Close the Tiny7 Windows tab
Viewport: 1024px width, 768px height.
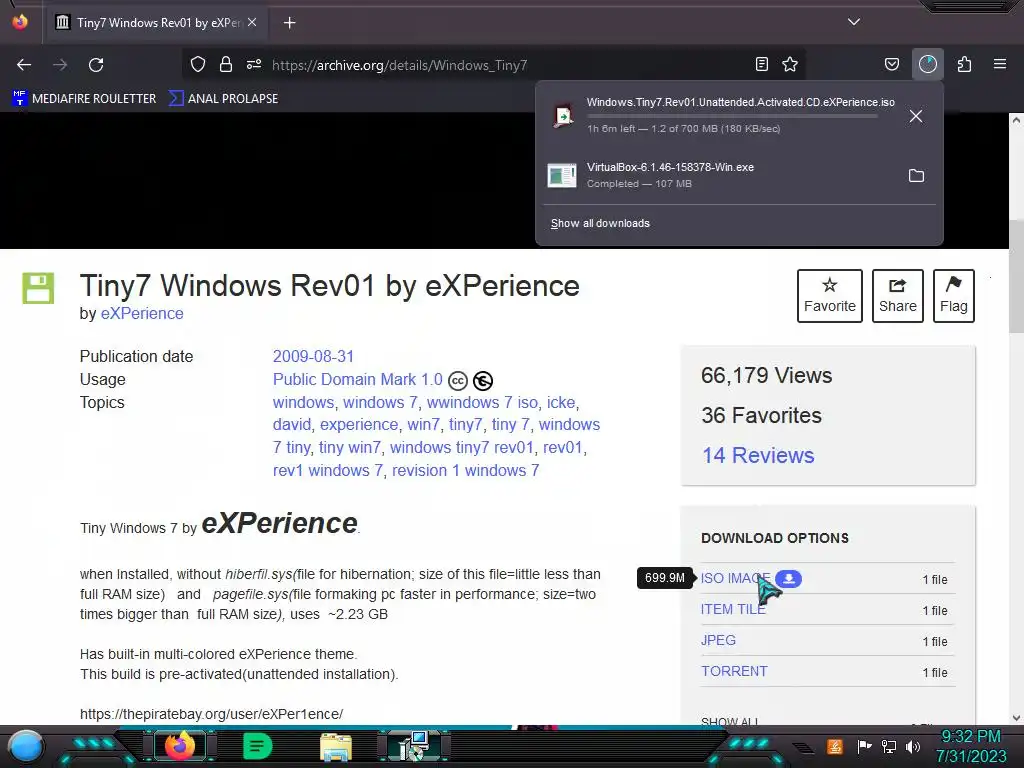point(252,22)
